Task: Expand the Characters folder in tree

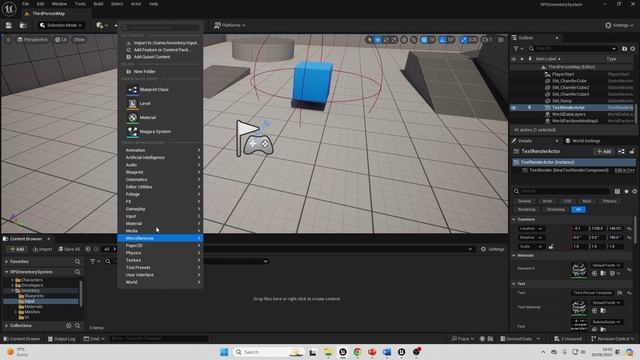Action: tap(13, 280)
